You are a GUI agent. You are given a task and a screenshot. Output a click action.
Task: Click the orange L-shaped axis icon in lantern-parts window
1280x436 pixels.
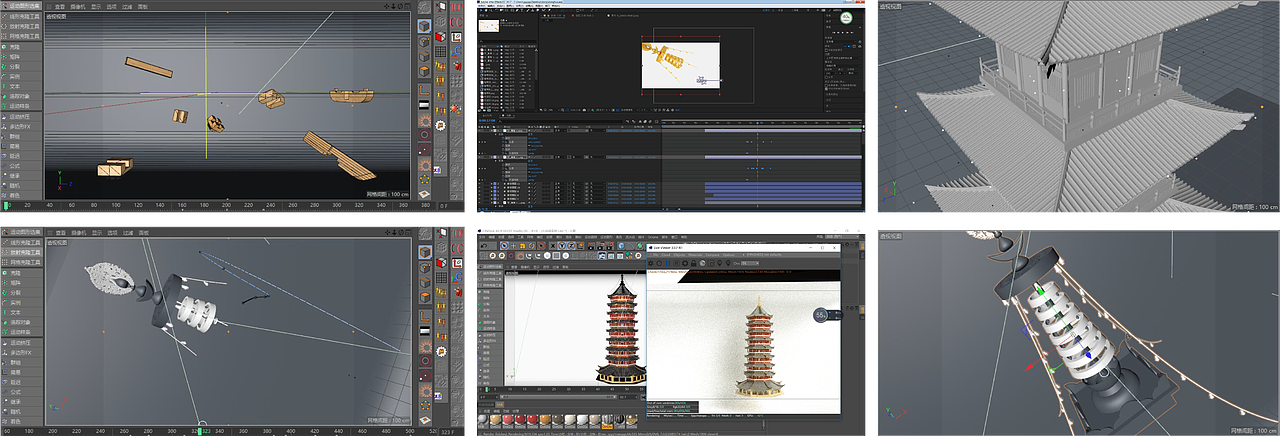424,316
